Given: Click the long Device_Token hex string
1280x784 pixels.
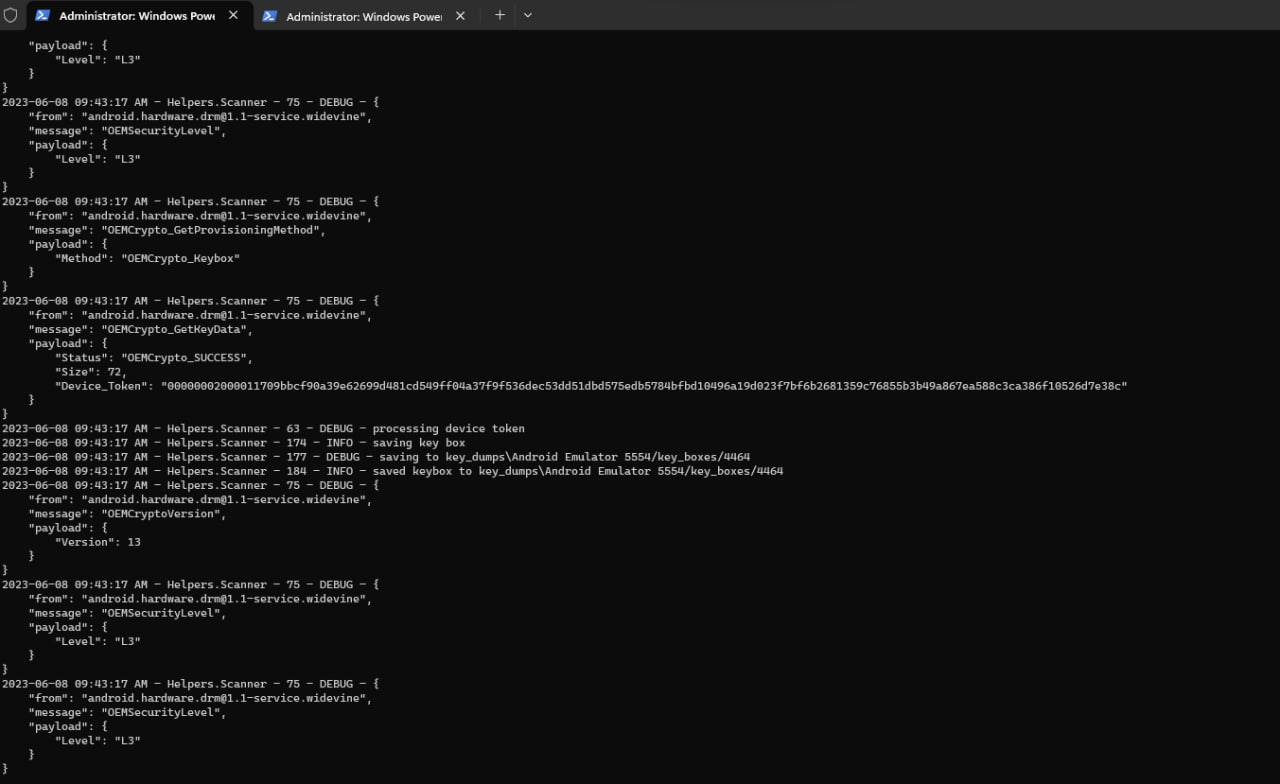Looking at the screenshot, I should pyautogui.click(x=644, y=386).
